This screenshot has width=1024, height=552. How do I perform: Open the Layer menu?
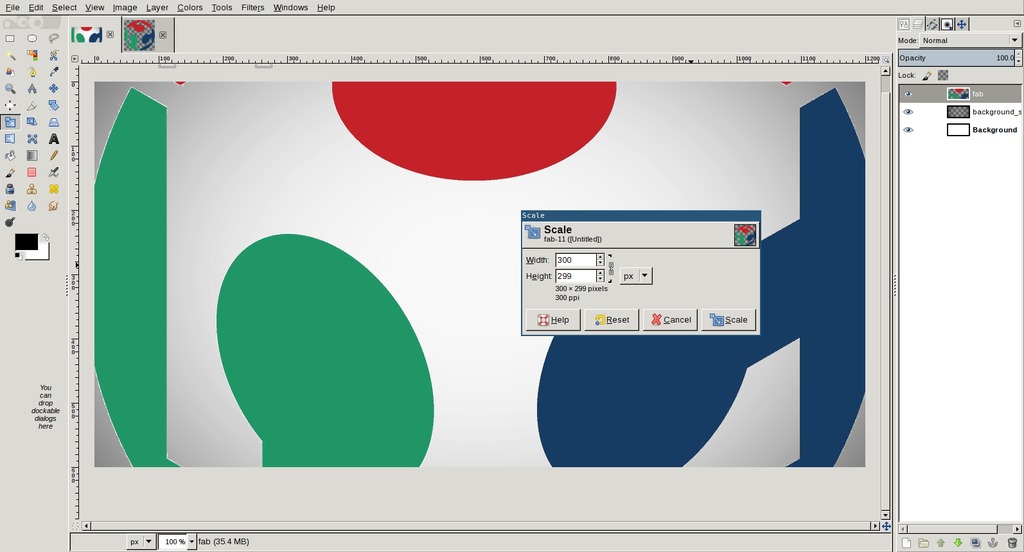click(157, 7)
